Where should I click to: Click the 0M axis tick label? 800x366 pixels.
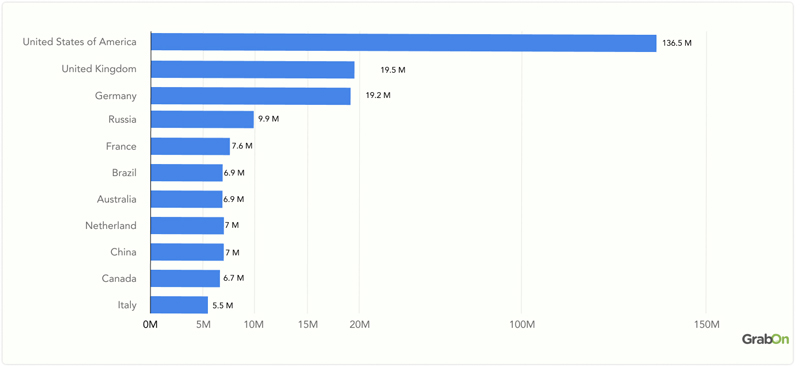(150, 325)
